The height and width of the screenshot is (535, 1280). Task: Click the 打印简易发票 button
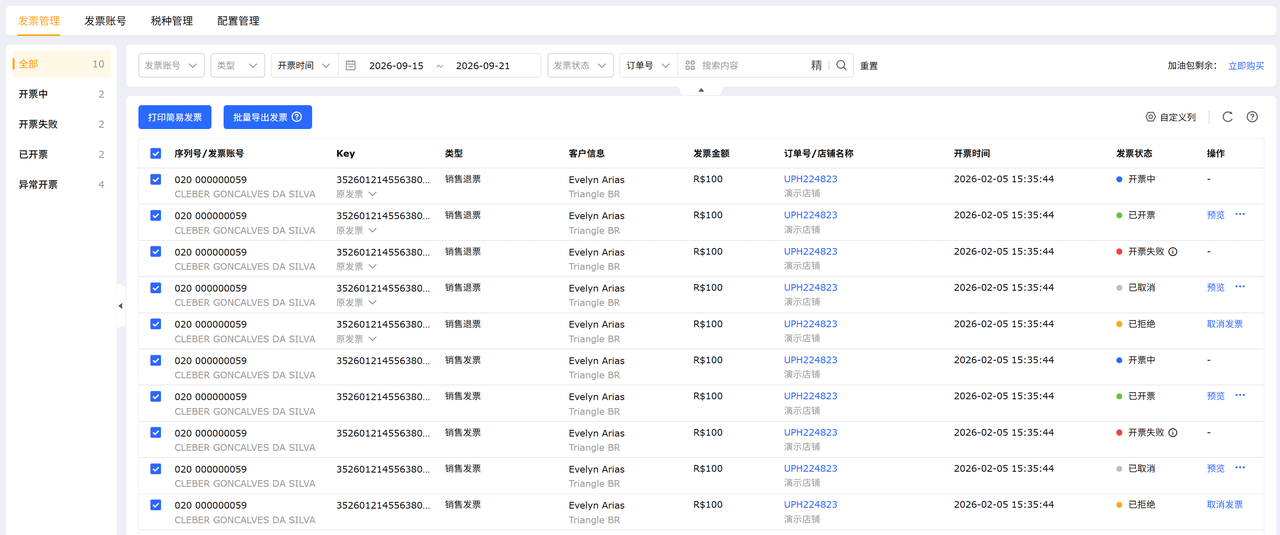pos(175,117)
